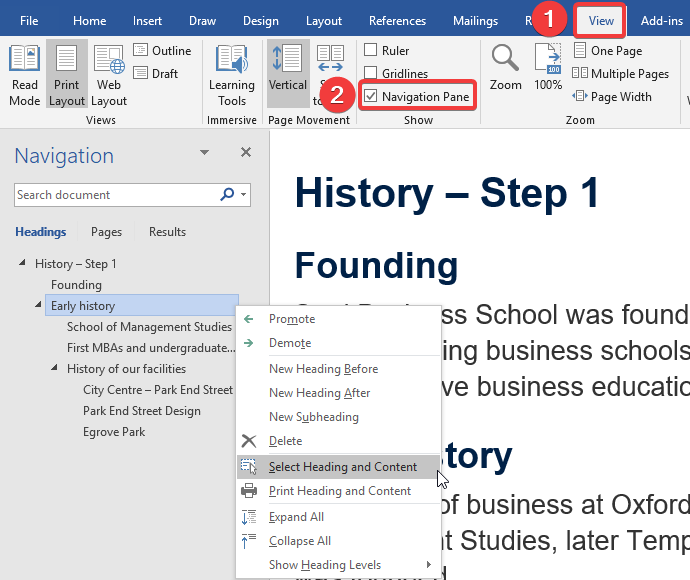690x580 pixels.
Task: Open Navigation pane options dropdown arrow
Action: pyautogui.click(x=204, y=152)
